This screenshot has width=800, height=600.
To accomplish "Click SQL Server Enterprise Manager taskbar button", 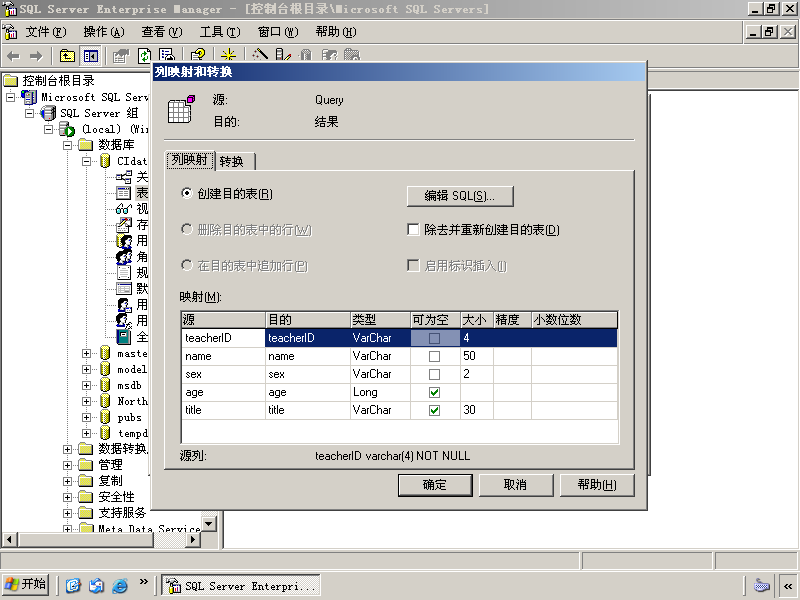I will pyautogui.click(x=241, y=585).
